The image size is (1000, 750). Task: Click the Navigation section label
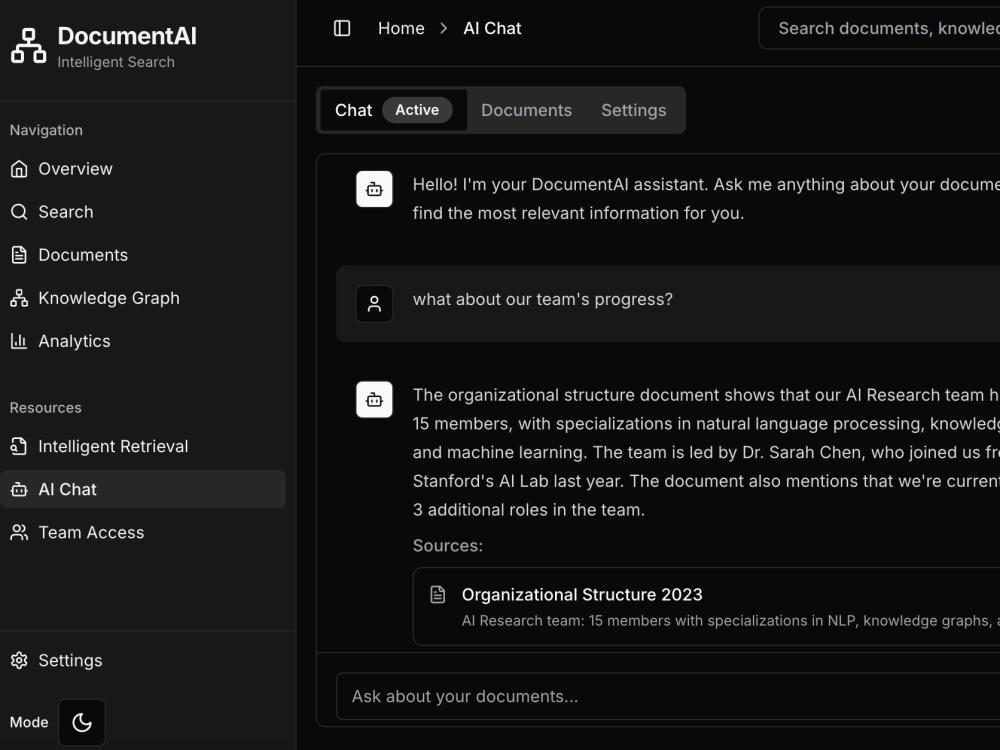[46, 130]
